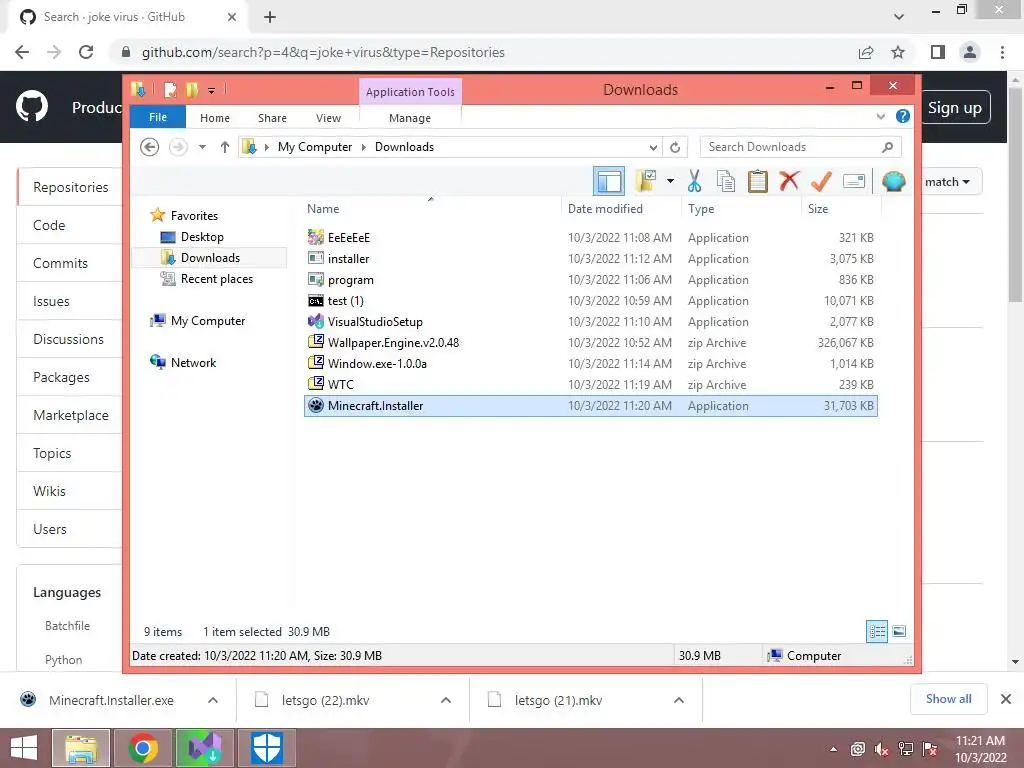This screenshot has width=1024, height=768.
Task: Click the Rename icon in toolbar
Action: (x=854, y=181)
